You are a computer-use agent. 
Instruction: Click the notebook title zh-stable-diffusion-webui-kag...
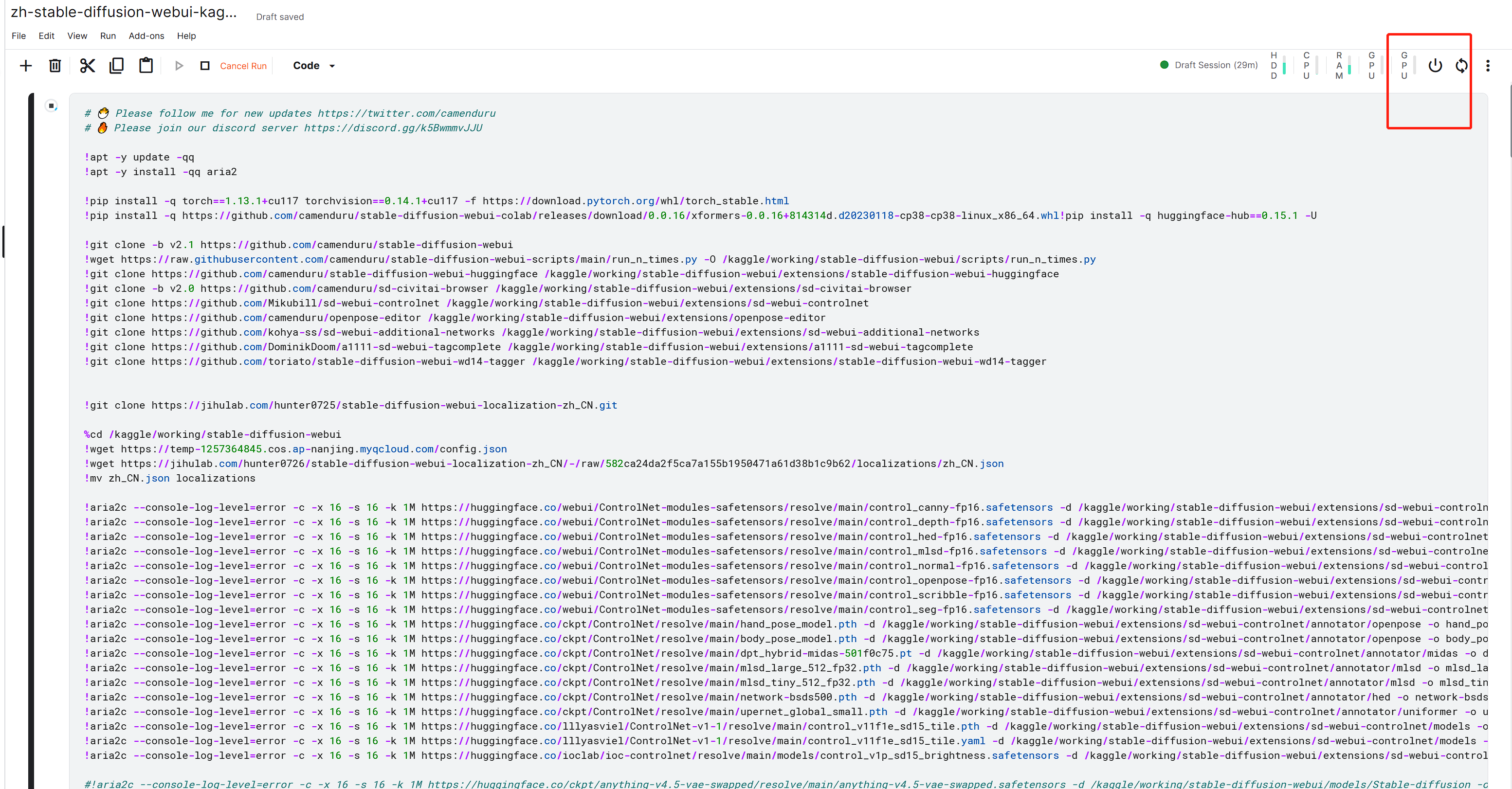tap(124, 12)
